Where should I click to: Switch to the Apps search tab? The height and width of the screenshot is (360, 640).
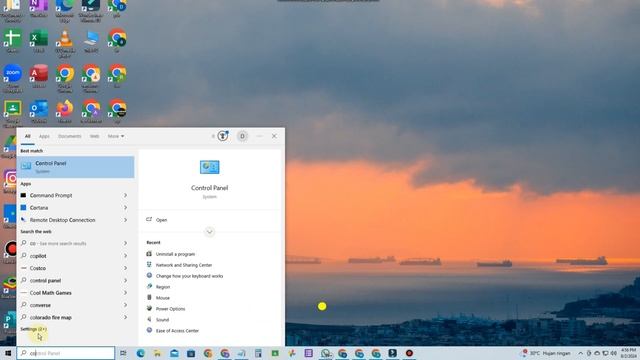[44, 136]
